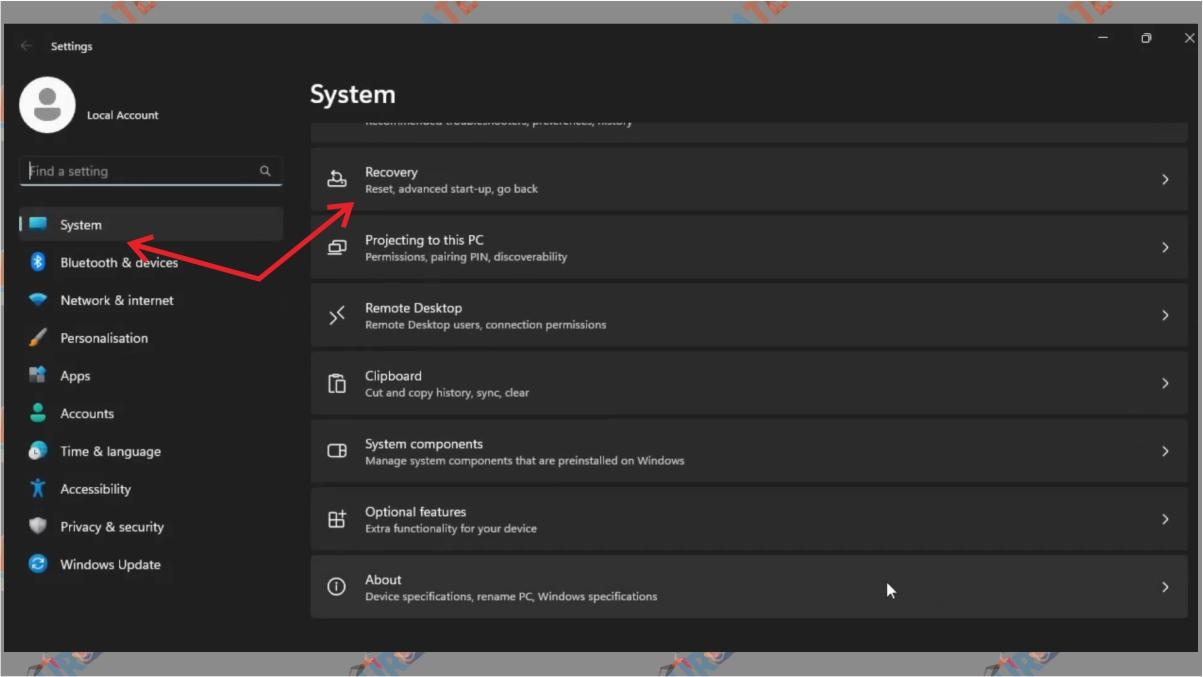Open the About page title

tap(383, 580)
